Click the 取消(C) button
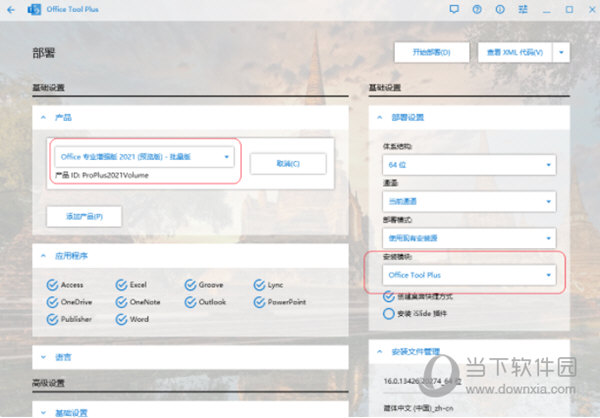 point(288,164)
